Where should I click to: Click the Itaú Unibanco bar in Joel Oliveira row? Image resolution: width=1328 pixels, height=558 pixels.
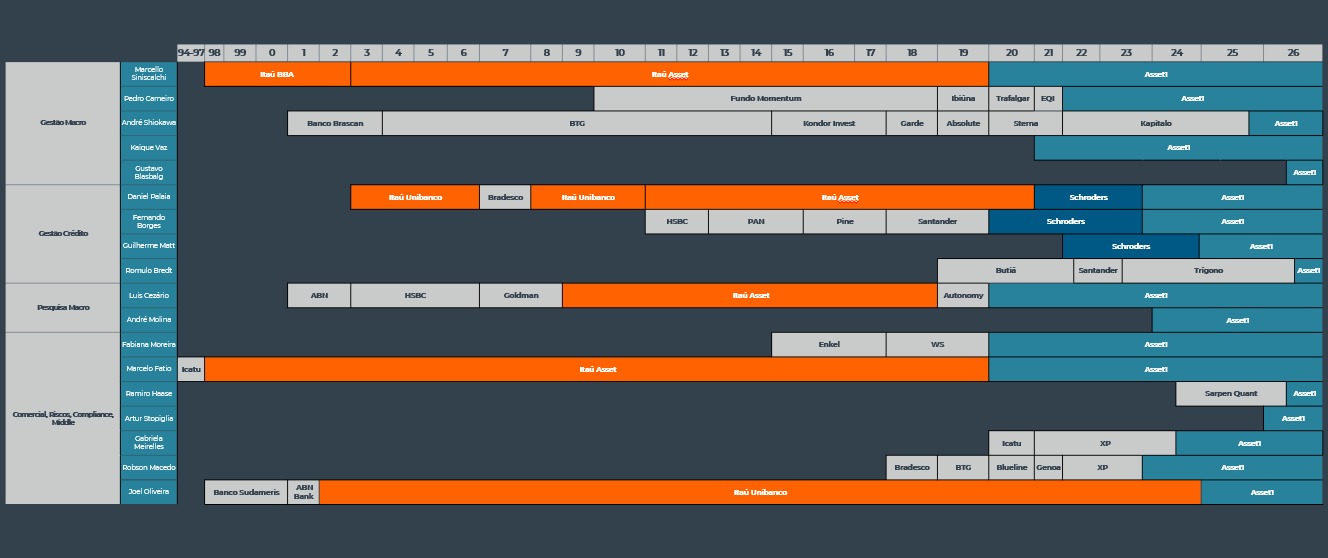coord(760,492)
